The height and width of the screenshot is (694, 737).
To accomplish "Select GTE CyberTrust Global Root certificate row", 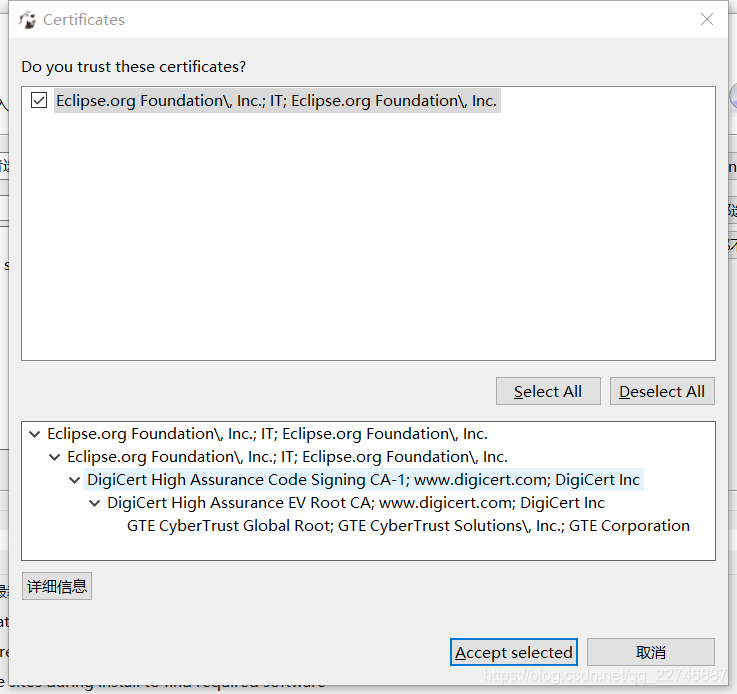I will [x=408, y=526].
